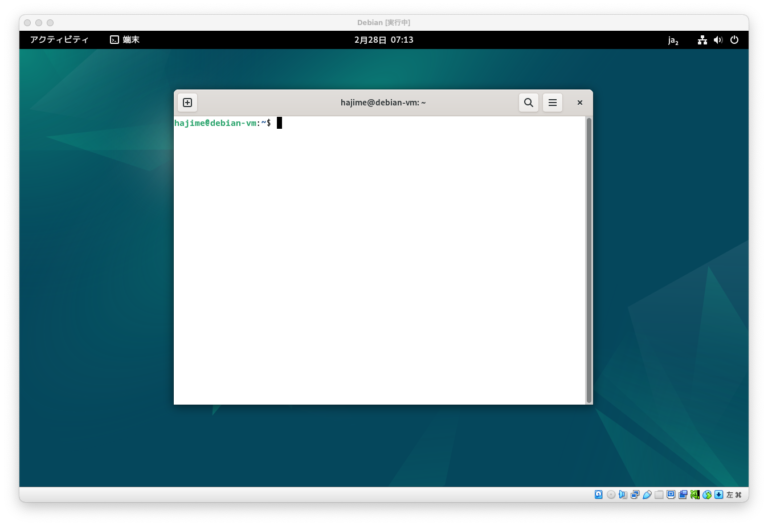Image resolution: width=768 pixels, height=526 pixels.
Task: Click VirtualBox green CPU status icon
Action: 695,495
